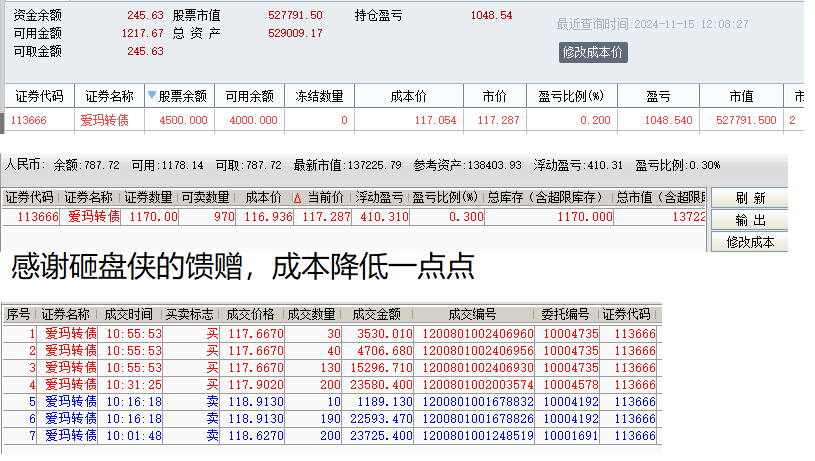Screen dimensions: 815x461
Task: Click the 可卖数量 column header
Action: coord(210,198)
